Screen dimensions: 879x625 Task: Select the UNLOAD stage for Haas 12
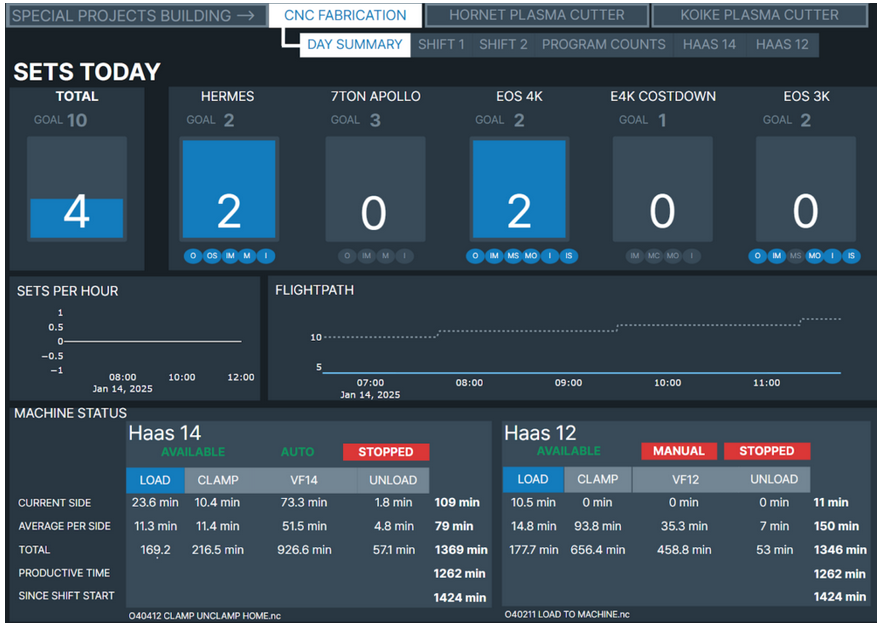click(774, 479)
